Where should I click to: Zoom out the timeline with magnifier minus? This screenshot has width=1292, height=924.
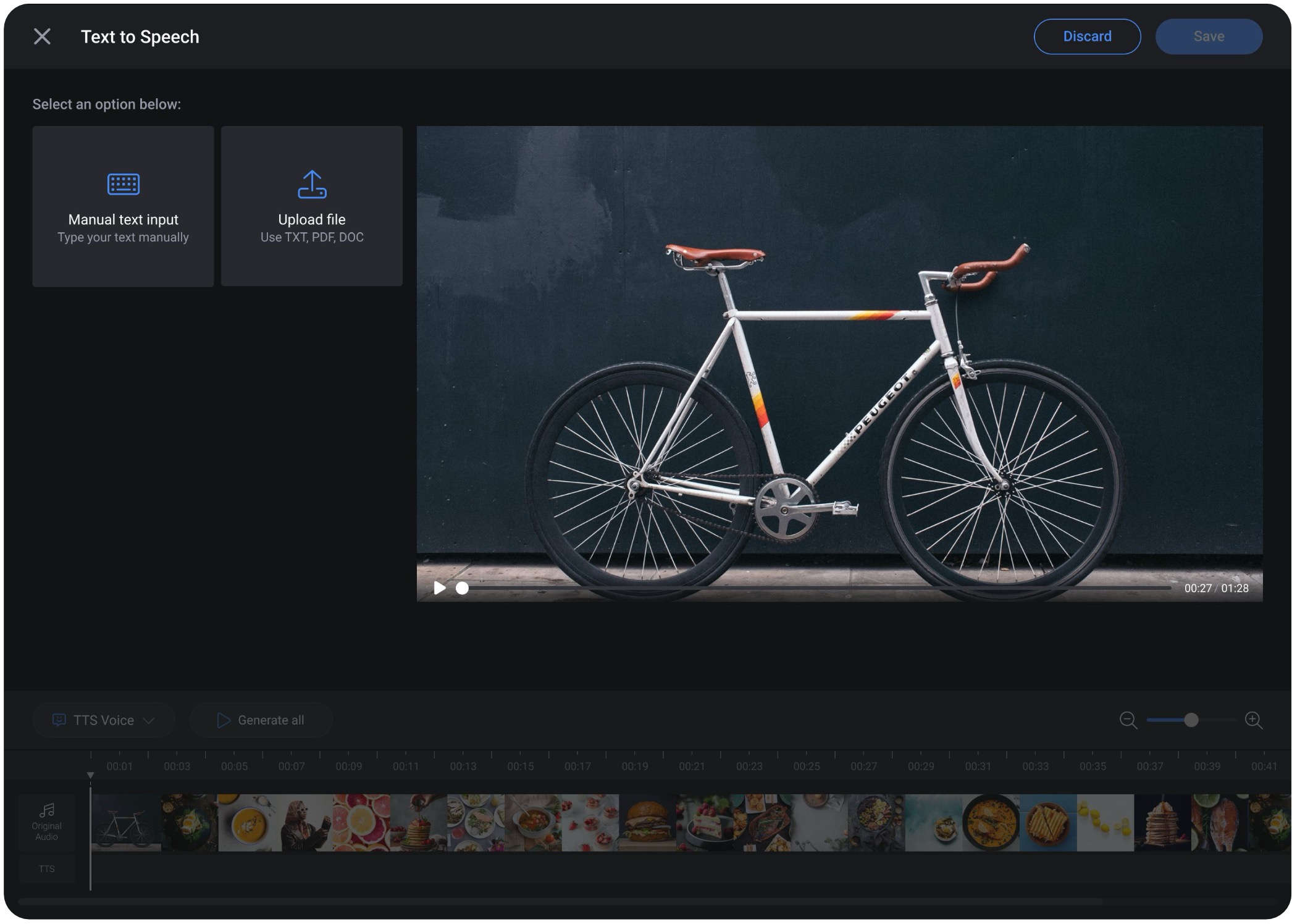[x=1128, y=720]
